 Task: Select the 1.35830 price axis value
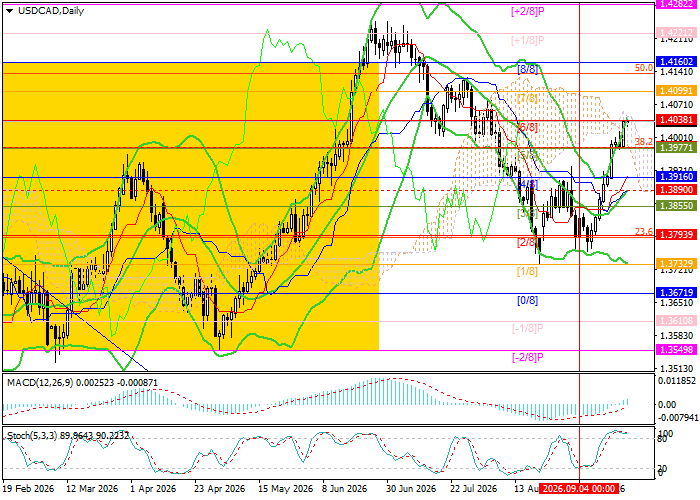[x=677, y=335]
